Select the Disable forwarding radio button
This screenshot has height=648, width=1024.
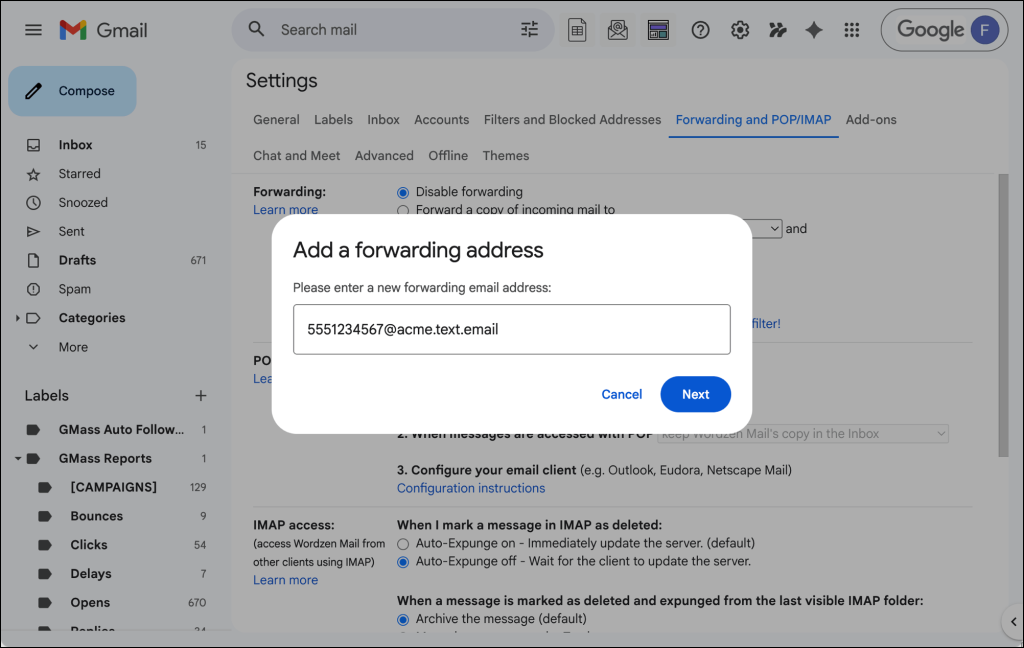(x=404, y=192)
